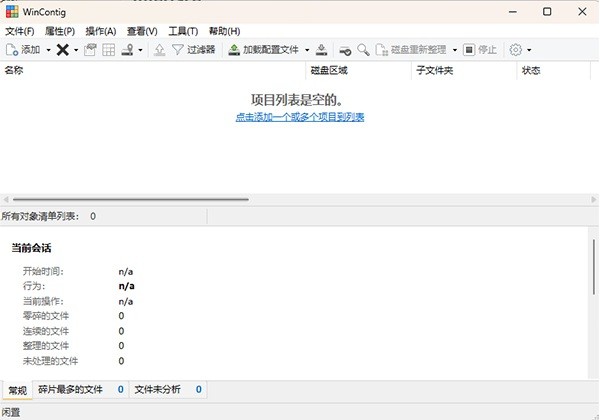Click the 加載配置文件 load profile button
Viewport: 600px width, 420px height.
[x=264, y=49]
